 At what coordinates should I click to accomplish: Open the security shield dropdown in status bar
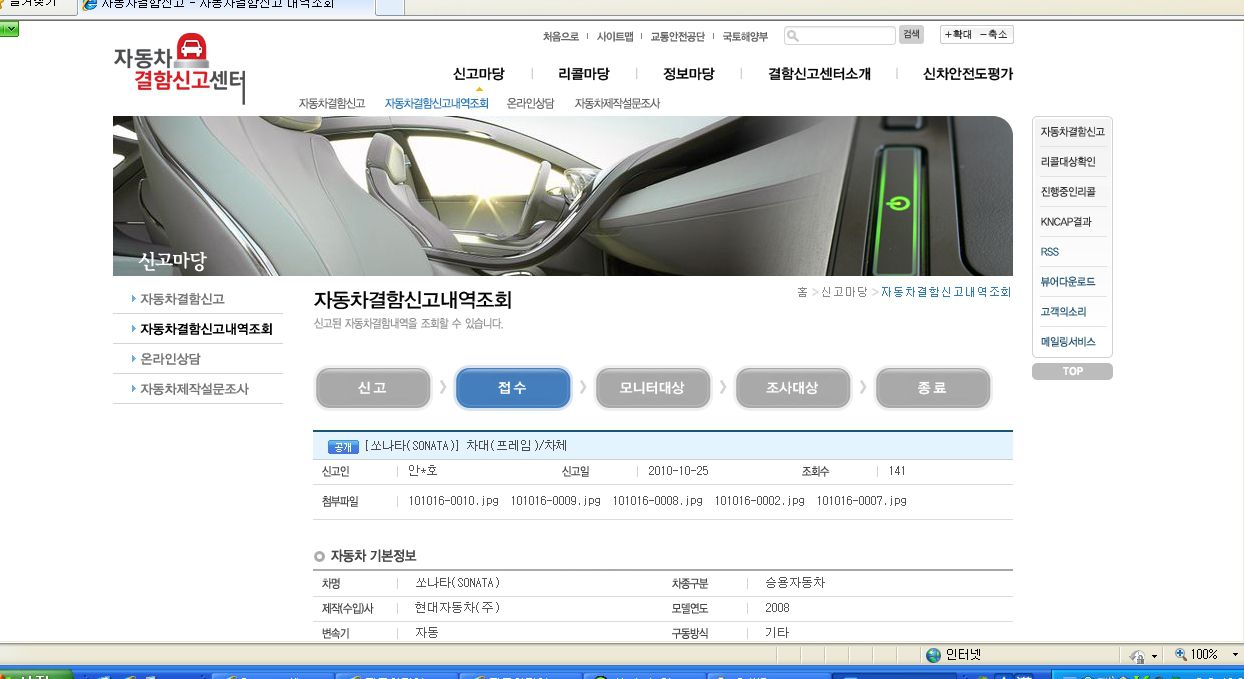click(1154, 656)
